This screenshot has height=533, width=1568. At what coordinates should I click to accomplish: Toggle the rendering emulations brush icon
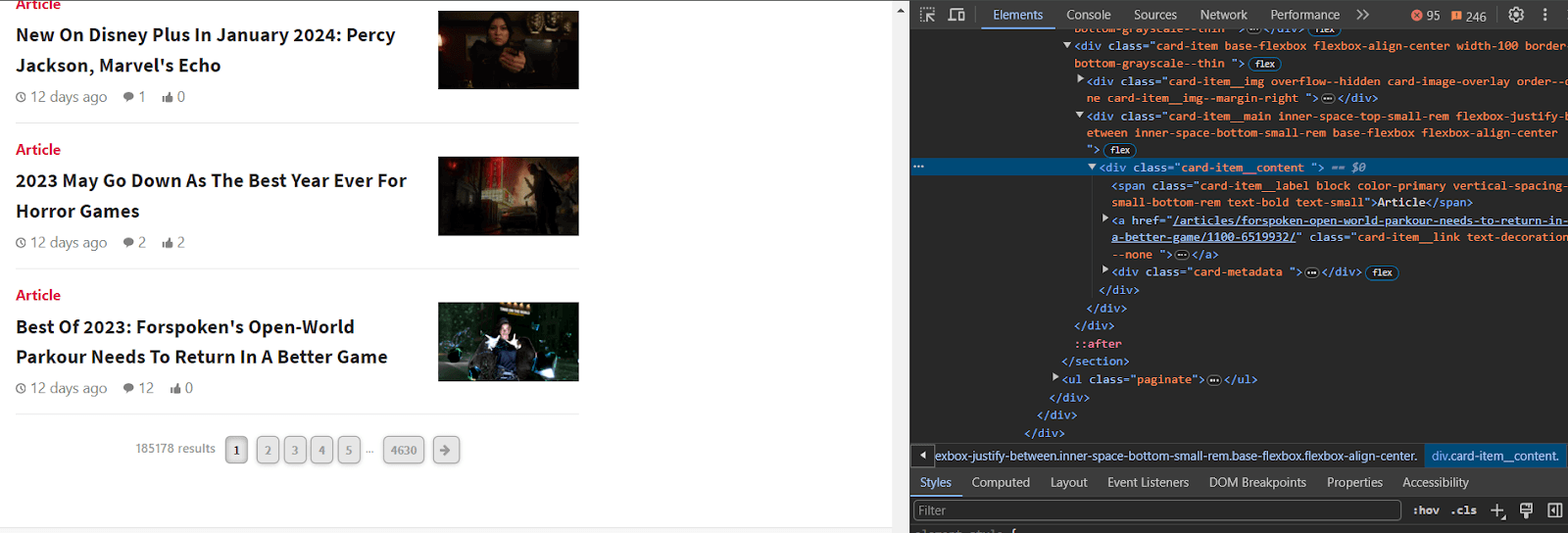(x=1526, y=510)
